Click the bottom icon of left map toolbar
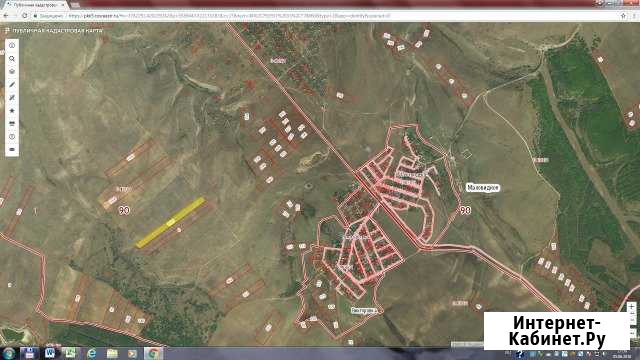640x360 pixels. (x=12, y=149)
